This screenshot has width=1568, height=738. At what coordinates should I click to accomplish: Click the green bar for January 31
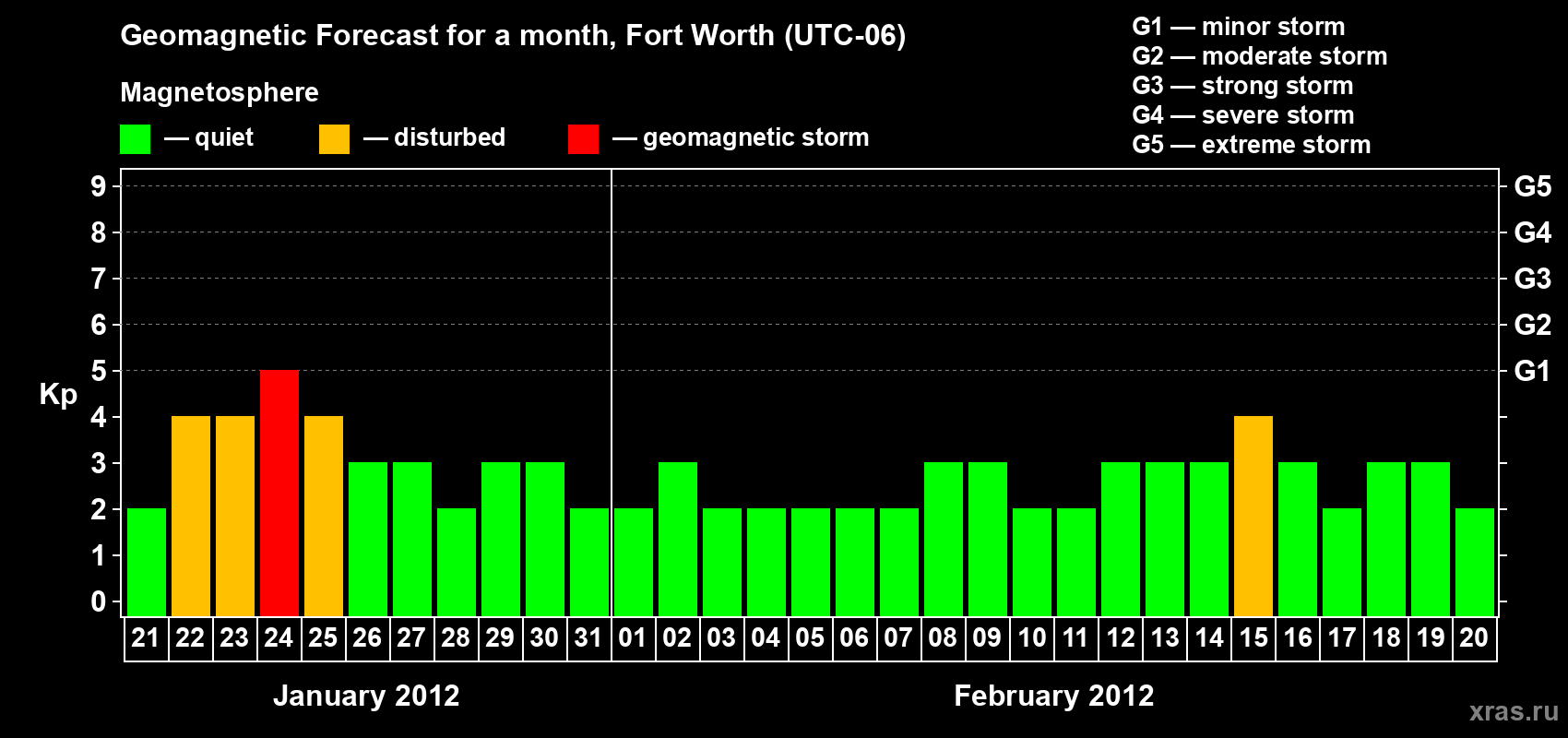click(589, 562)
